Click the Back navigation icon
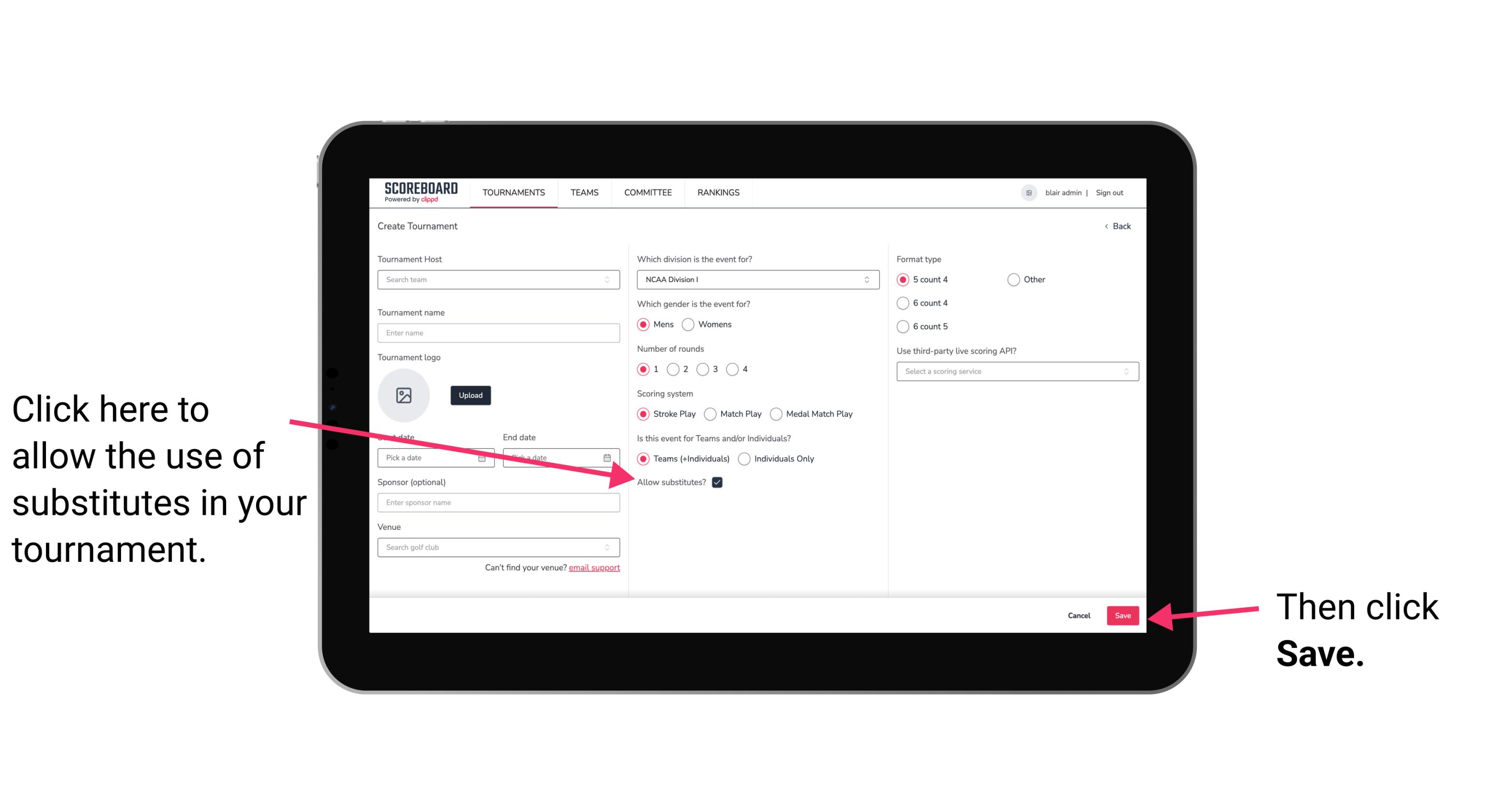 coord(1107,226)
